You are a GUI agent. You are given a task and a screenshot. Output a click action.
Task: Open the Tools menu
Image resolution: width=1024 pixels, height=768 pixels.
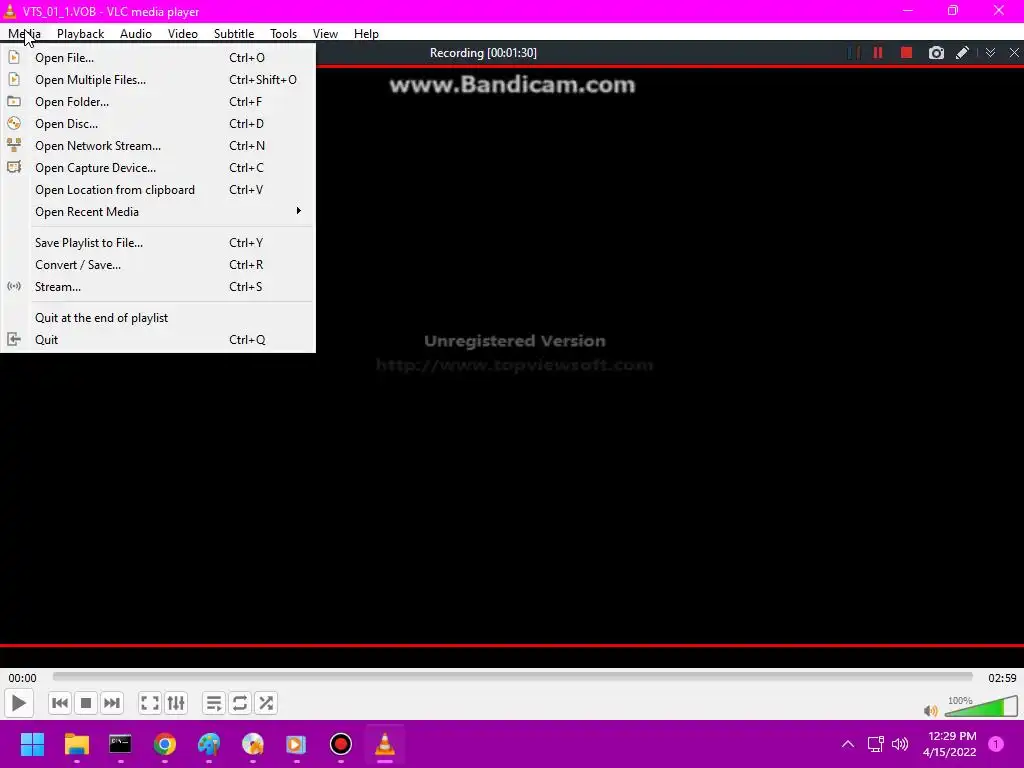pyautogui.click(x=283, y=34)
